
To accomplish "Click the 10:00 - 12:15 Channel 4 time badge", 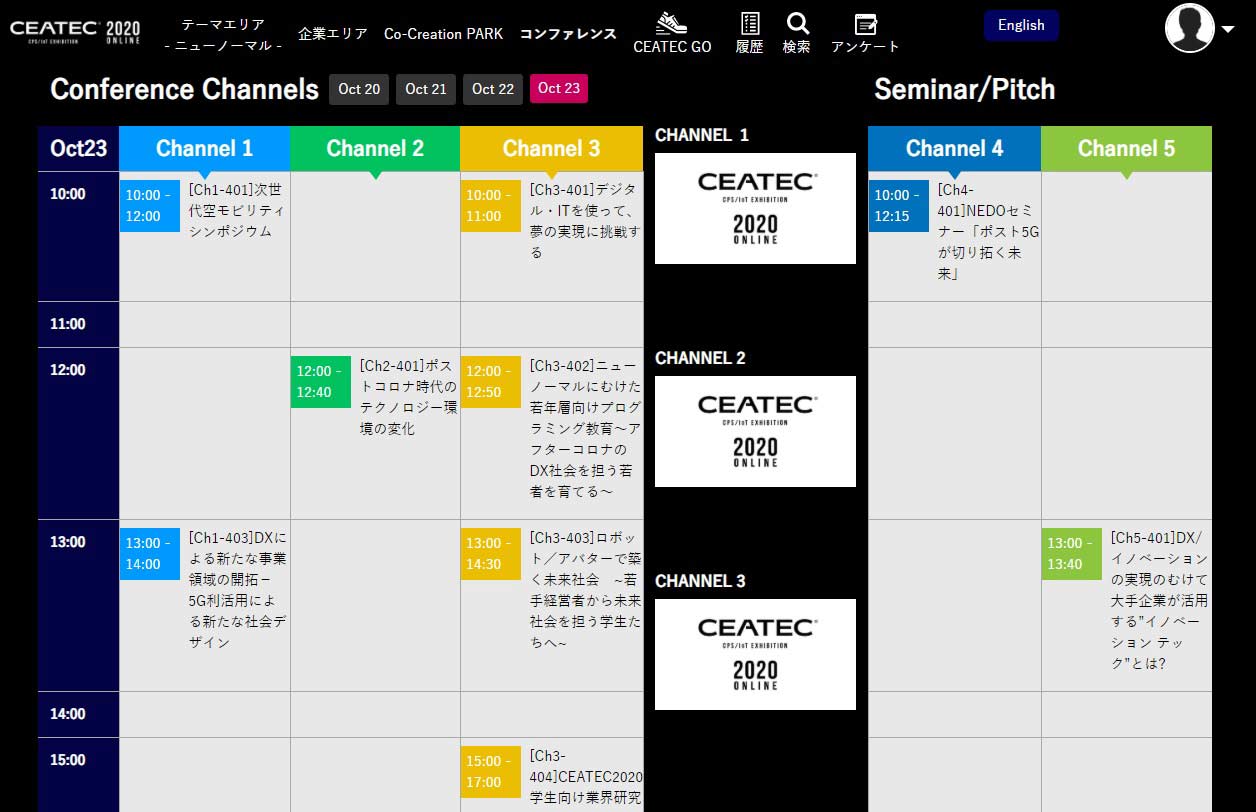I will (899, 206).
